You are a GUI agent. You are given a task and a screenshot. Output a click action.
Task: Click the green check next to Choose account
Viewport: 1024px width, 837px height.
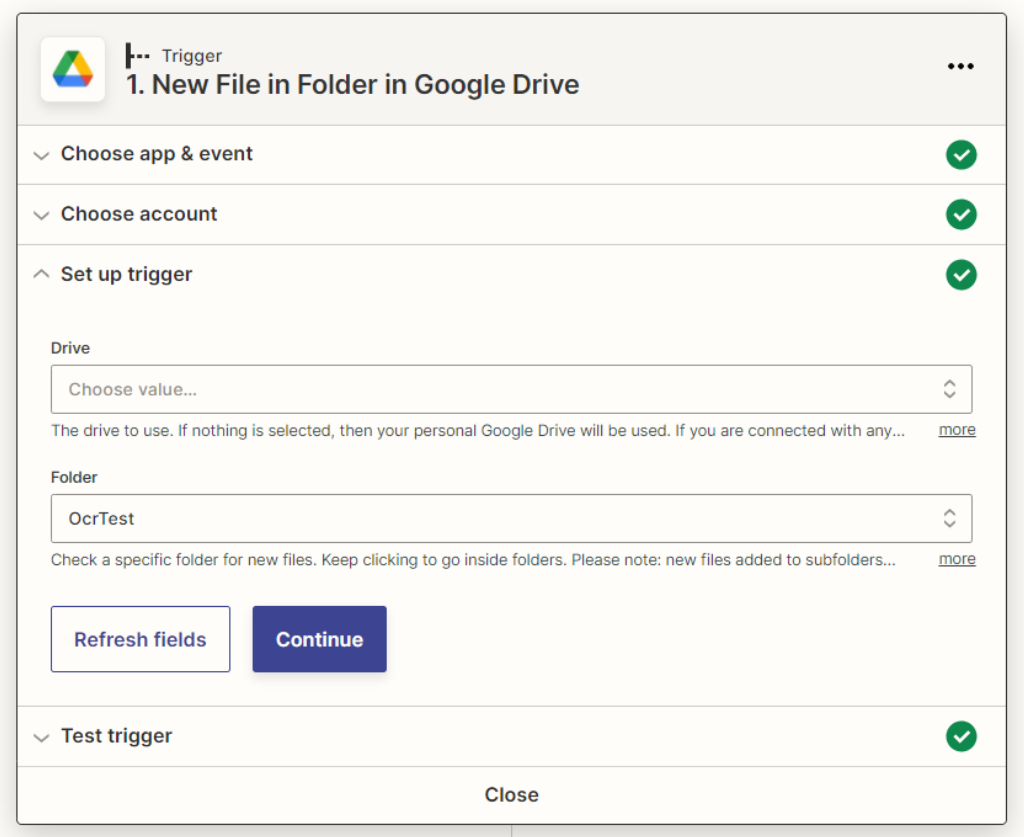coord(961,215)
